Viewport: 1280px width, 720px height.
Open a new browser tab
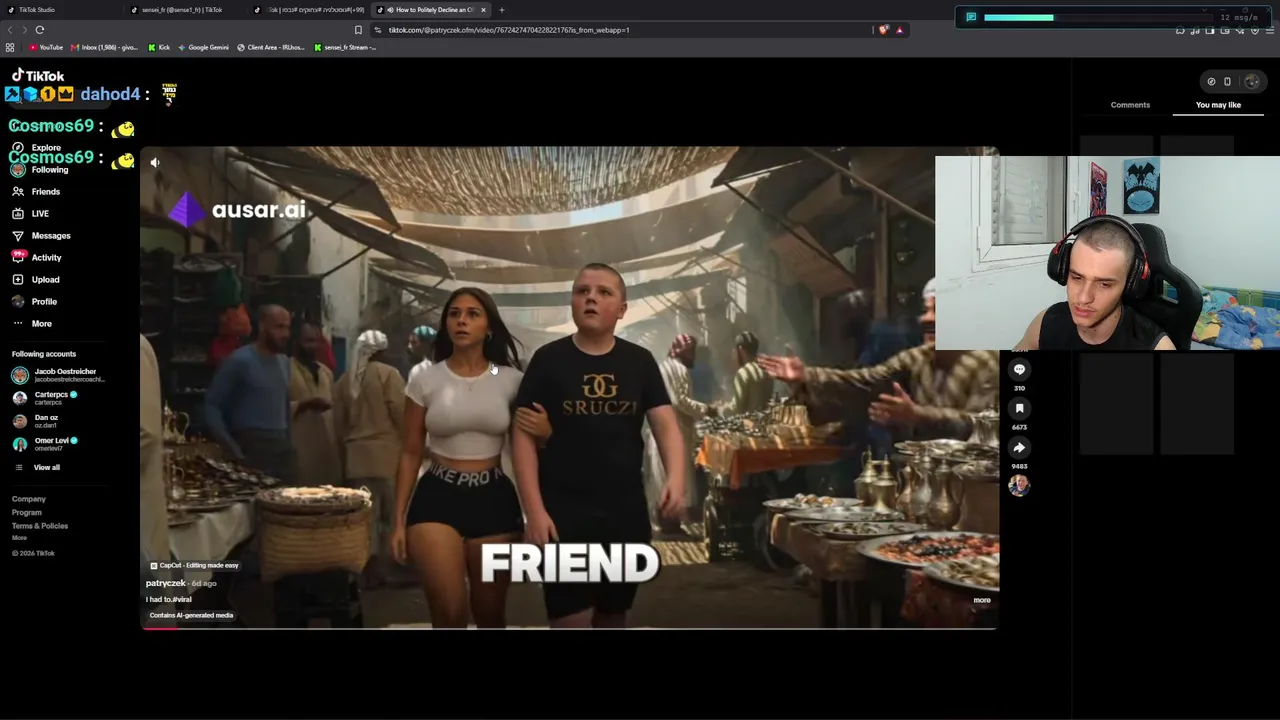click(x=502, y=10)
